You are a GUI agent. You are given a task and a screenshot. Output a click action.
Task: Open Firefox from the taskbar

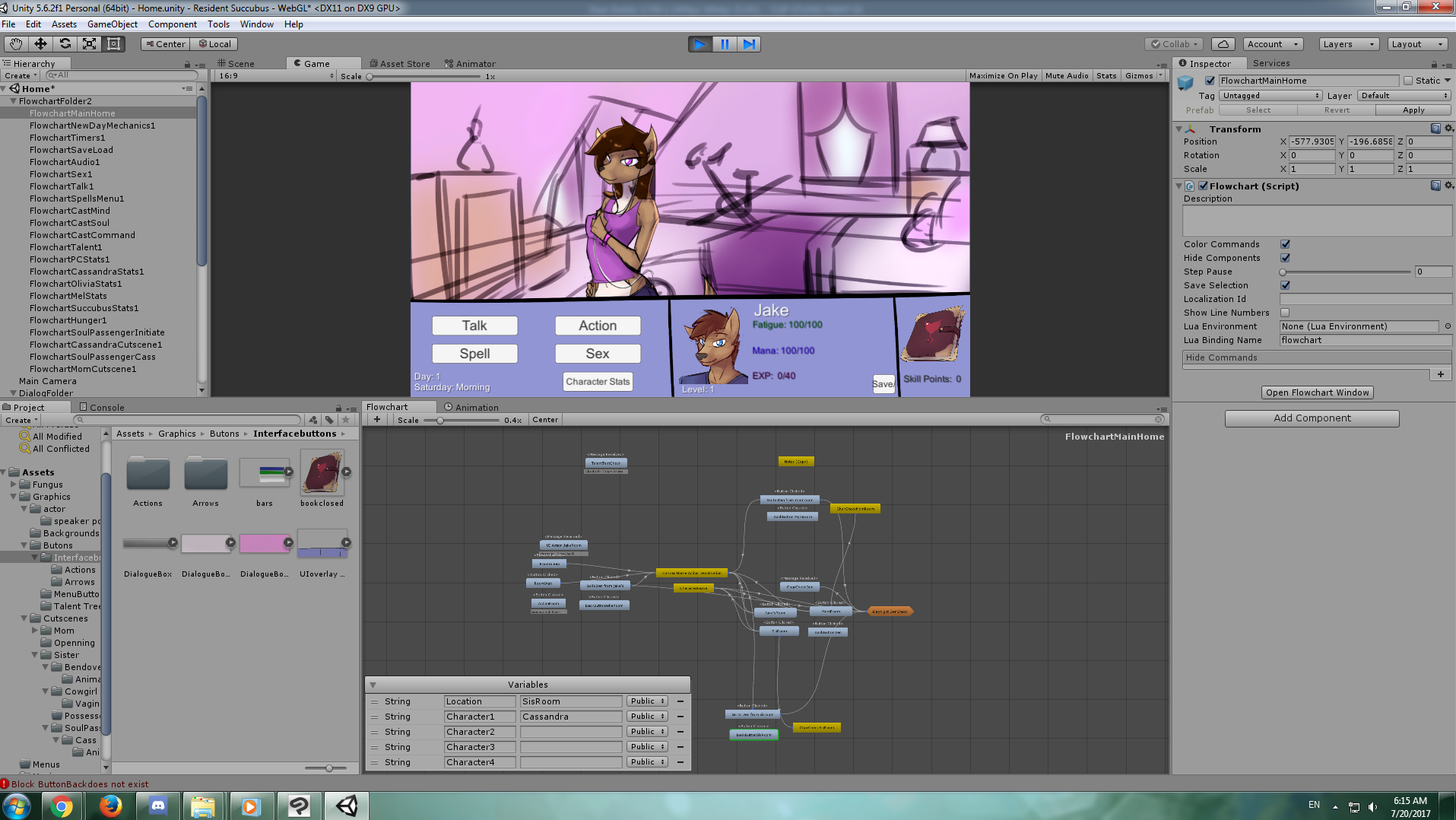coord(110,806)
